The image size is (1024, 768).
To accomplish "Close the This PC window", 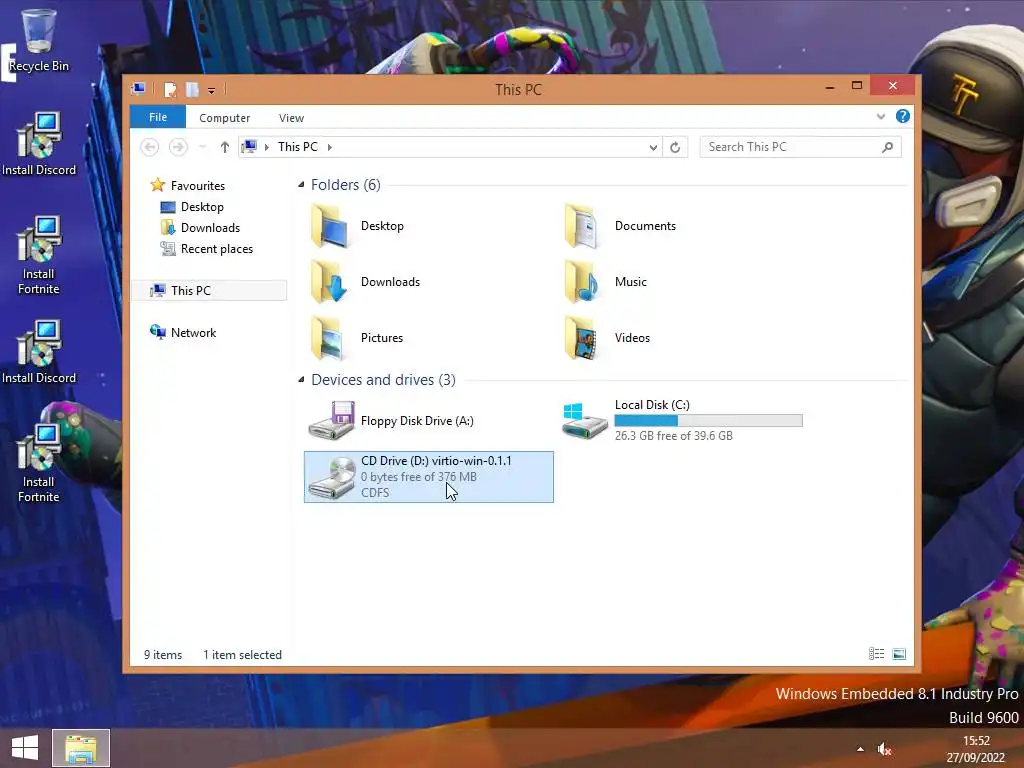I will 893,86.
